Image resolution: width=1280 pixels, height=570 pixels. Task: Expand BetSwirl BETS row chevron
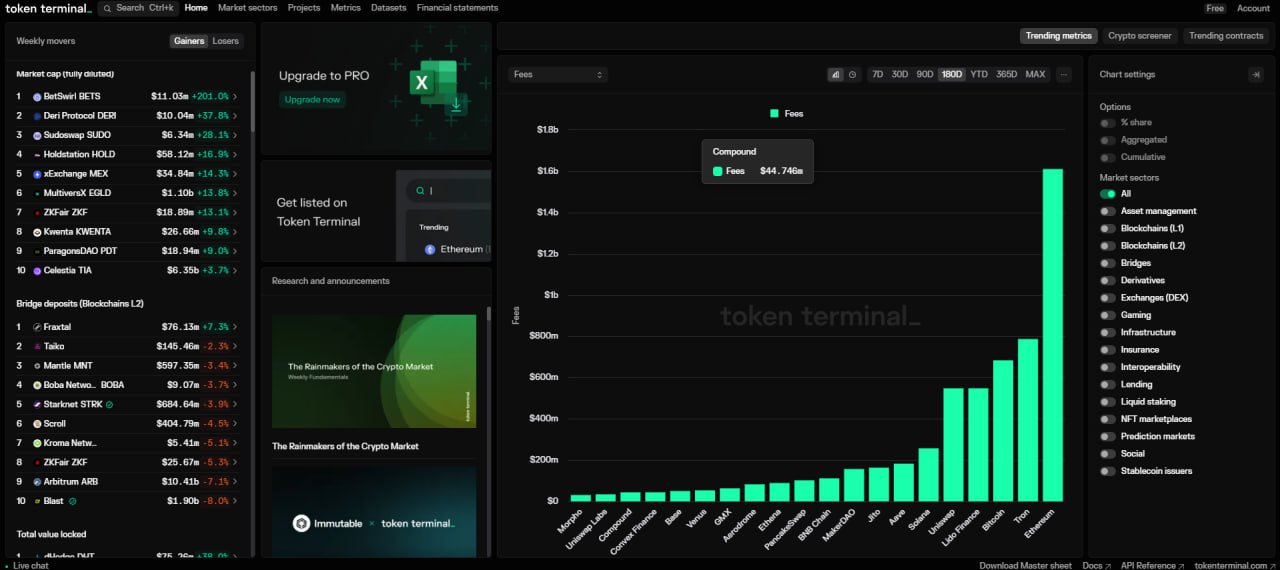coord(235,97)
